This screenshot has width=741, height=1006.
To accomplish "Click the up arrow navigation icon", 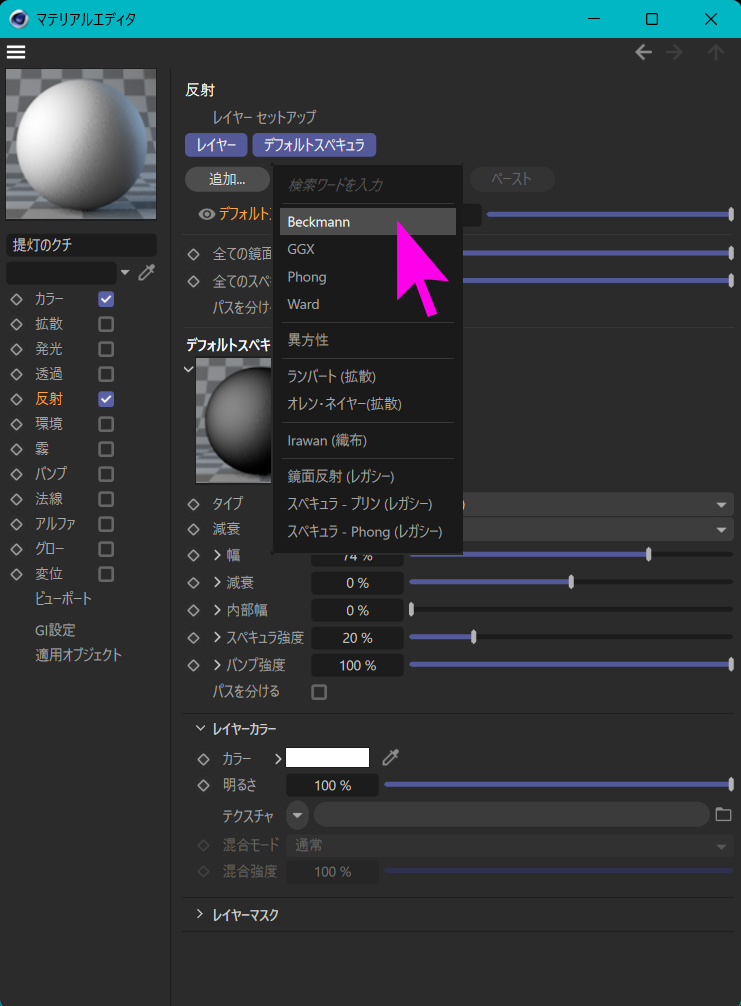I will [x=715, y=53].
